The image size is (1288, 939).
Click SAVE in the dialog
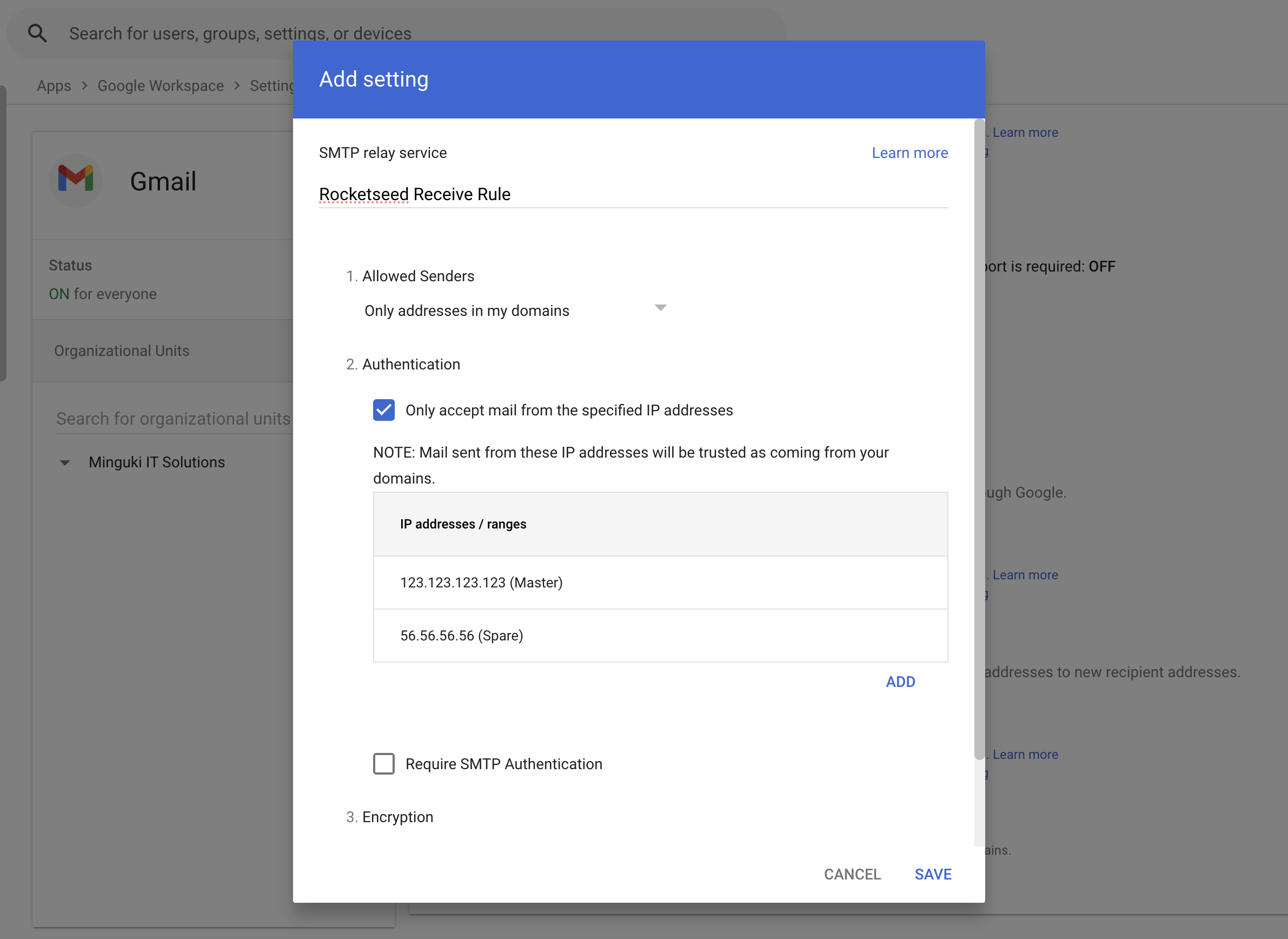tap(932, 874)
